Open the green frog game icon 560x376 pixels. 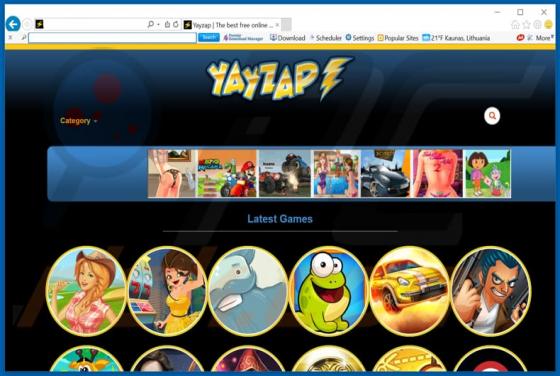click(329, 291)
